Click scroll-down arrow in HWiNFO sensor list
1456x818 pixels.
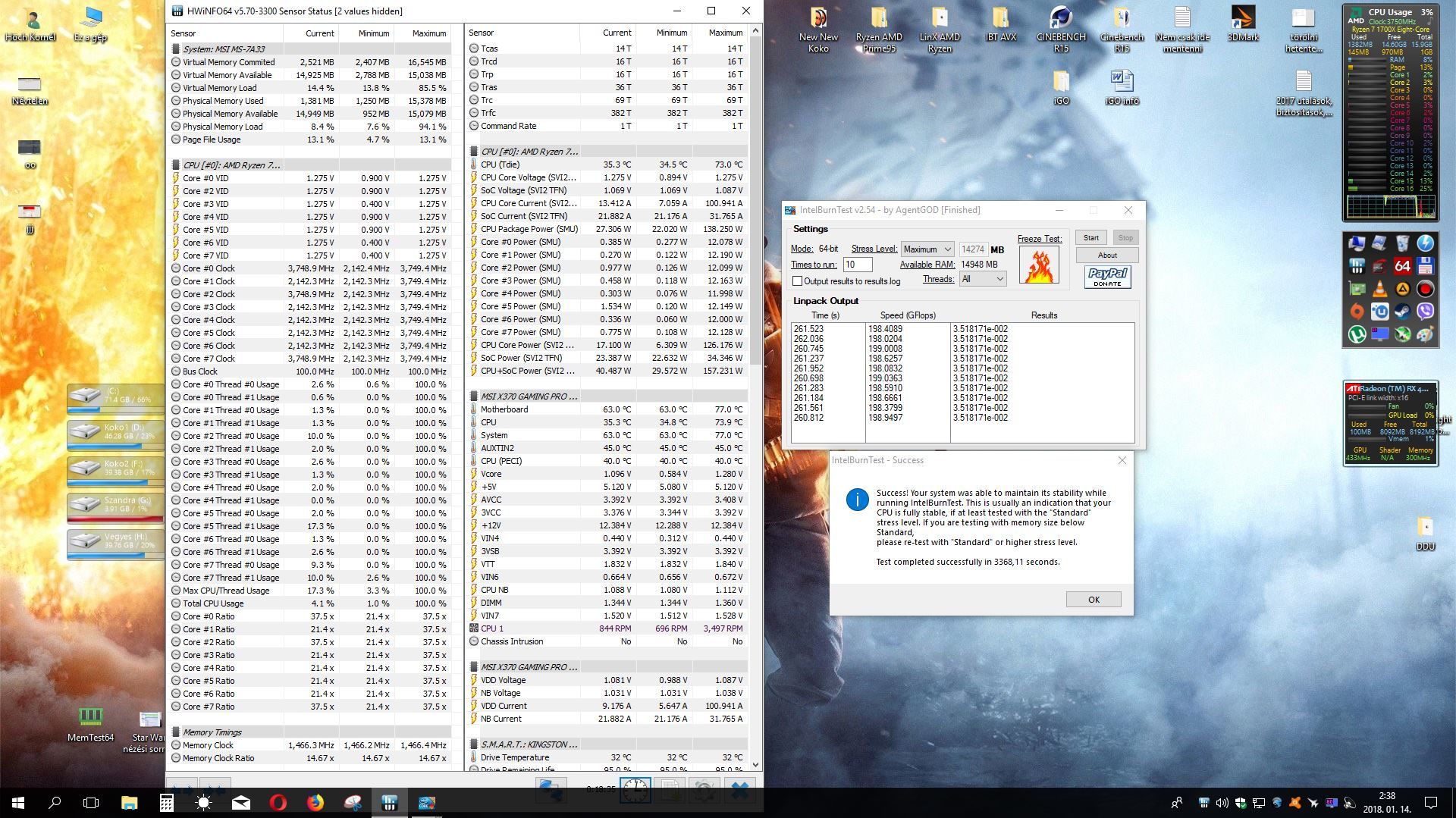(755, 765)
